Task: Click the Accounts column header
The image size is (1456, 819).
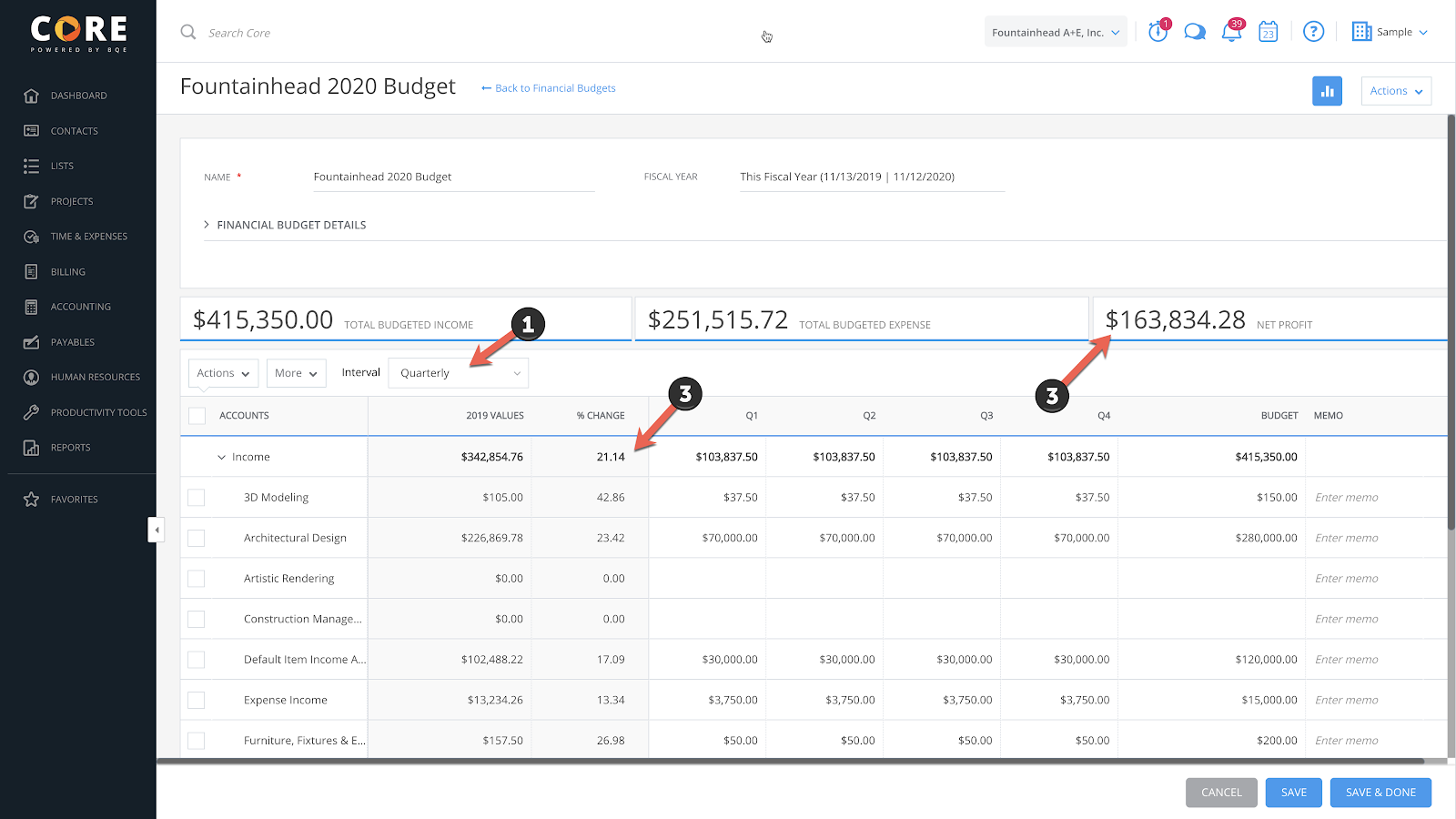Action: (244, 416)
